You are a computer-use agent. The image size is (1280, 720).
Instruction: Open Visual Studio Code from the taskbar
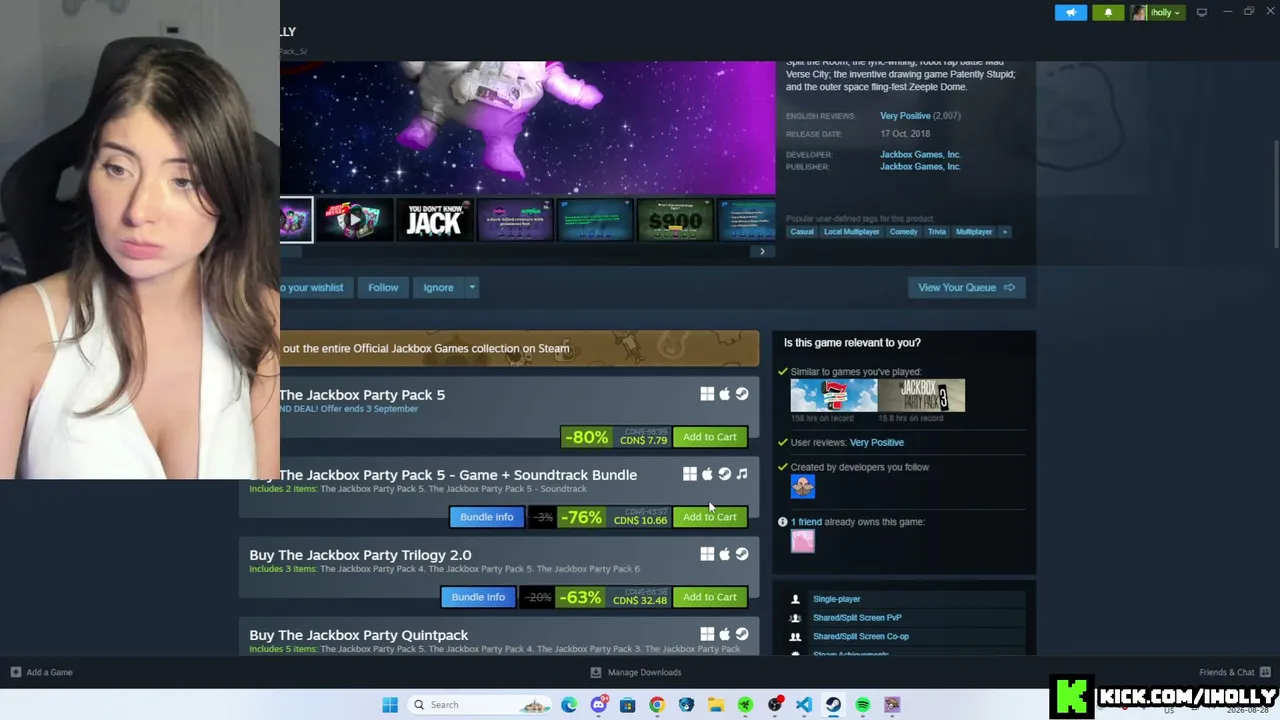tap(804, 705)
